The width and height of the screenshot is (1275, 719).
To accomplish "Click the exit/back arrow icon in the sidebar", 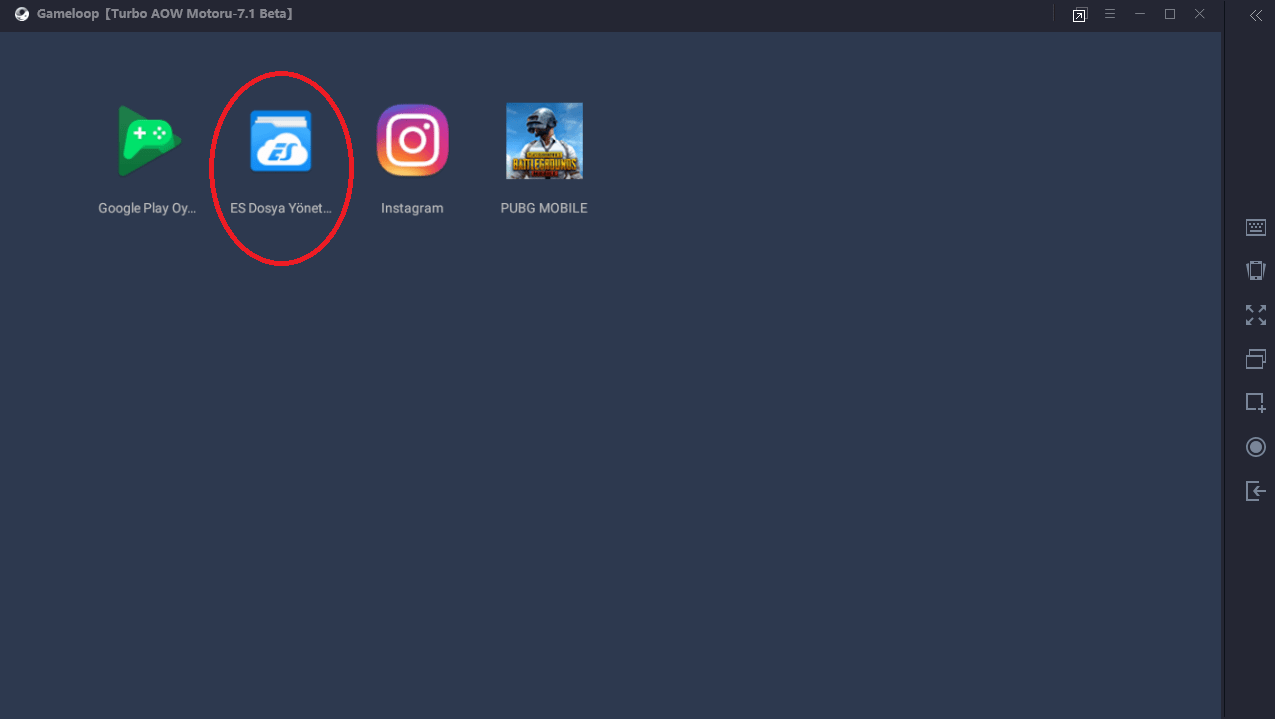I will click(1256, 491).
